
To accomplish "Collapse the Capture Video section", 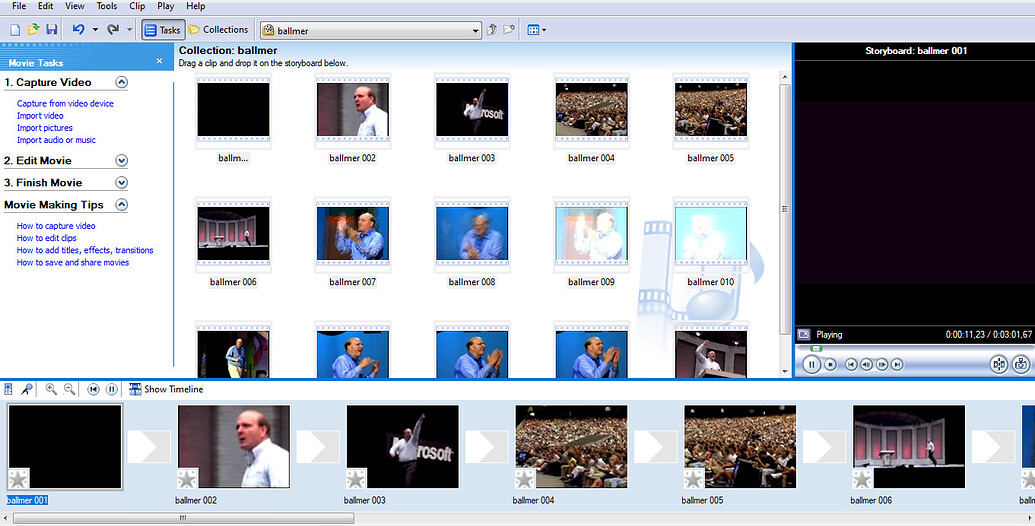I will 121,82.
